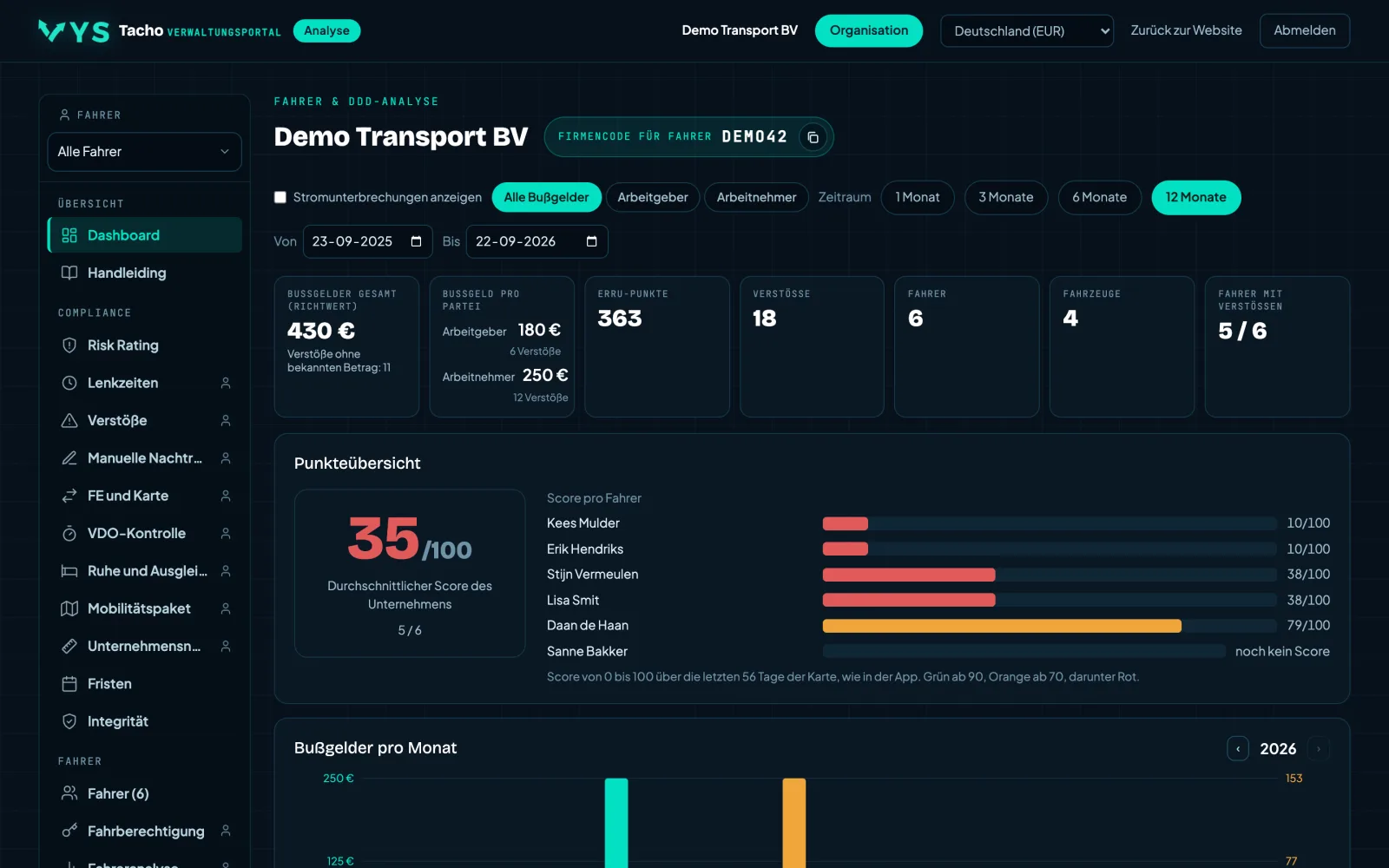Click driver icon beside Verstöße
1389x868 pixels.
click(x=226, y=420)
